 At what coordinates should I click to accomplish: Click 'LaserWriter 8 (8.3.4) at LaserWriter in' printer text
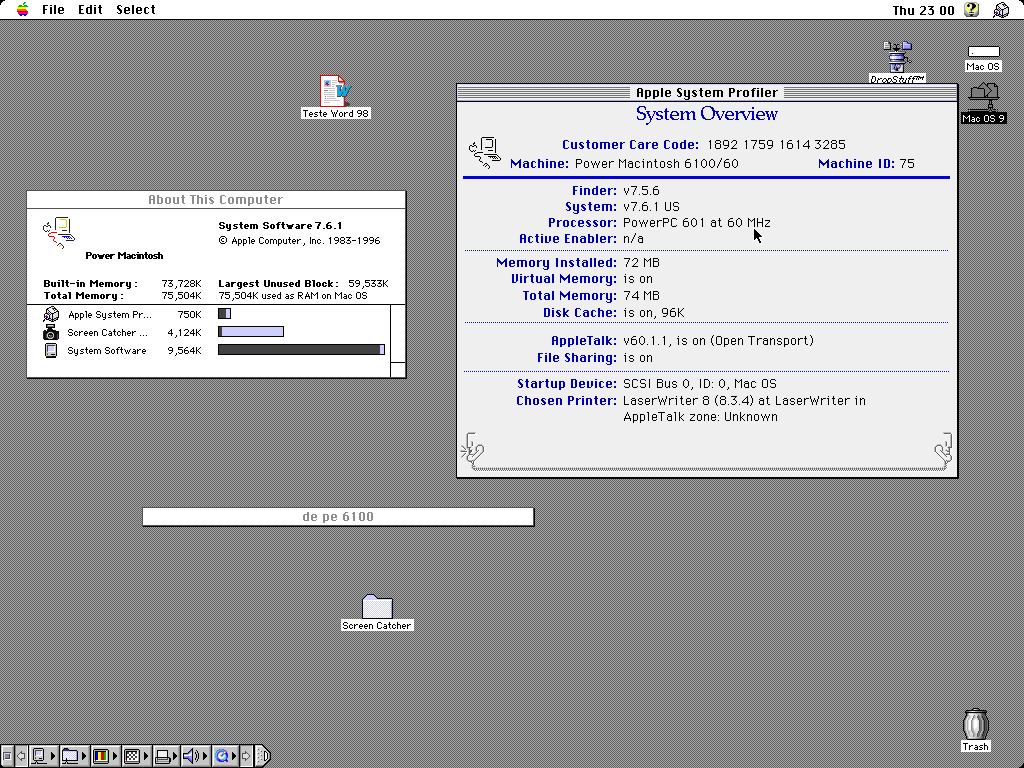pyautogui.click(x=744, y=401)
